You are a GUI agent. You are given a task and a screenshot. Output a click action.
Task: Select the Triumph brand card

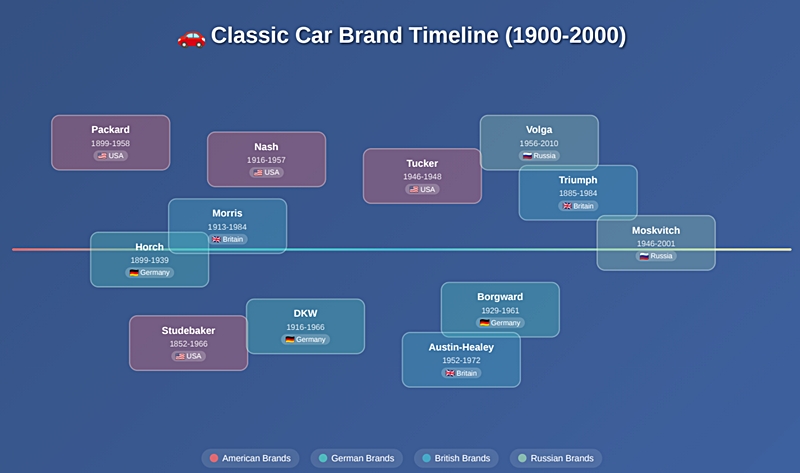[x=578, y=192]
